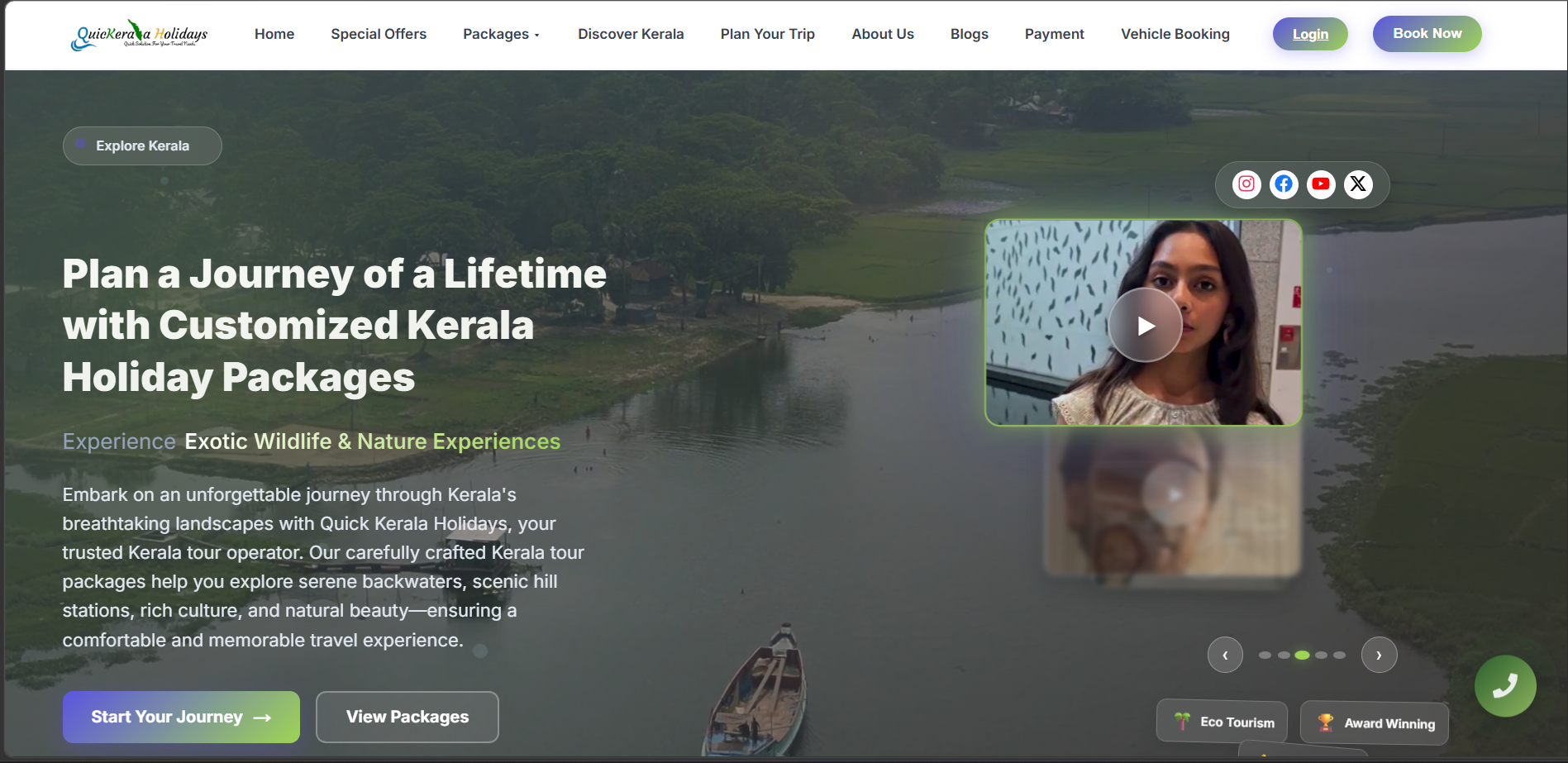The width and height of the screenshot is (1568, 763).
Task: Click the blurred second video thumbnail
Action: [x=1172, y=501]
